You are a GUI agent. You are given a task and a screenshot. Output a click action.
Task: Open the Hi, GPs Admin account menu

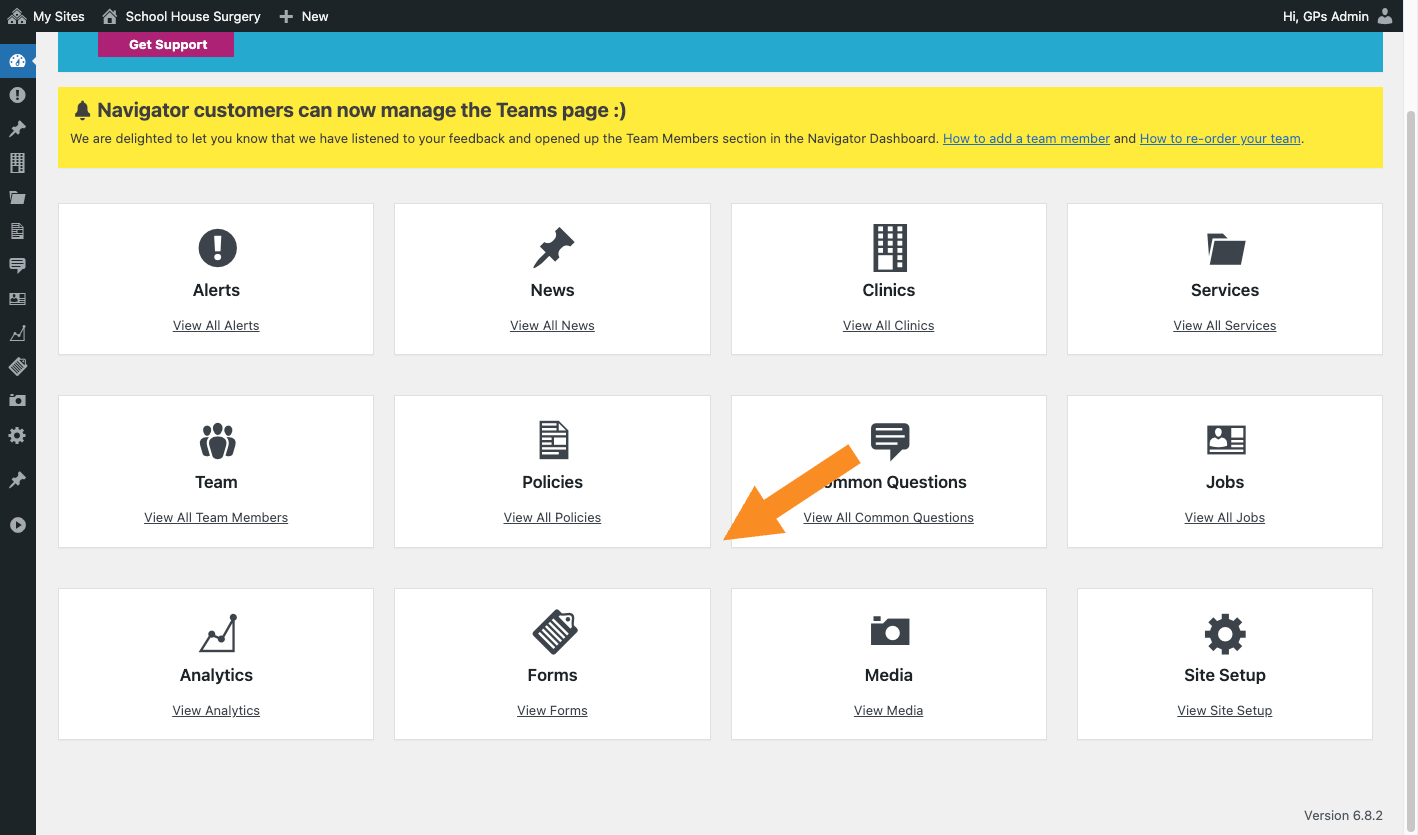(1338, 16)
